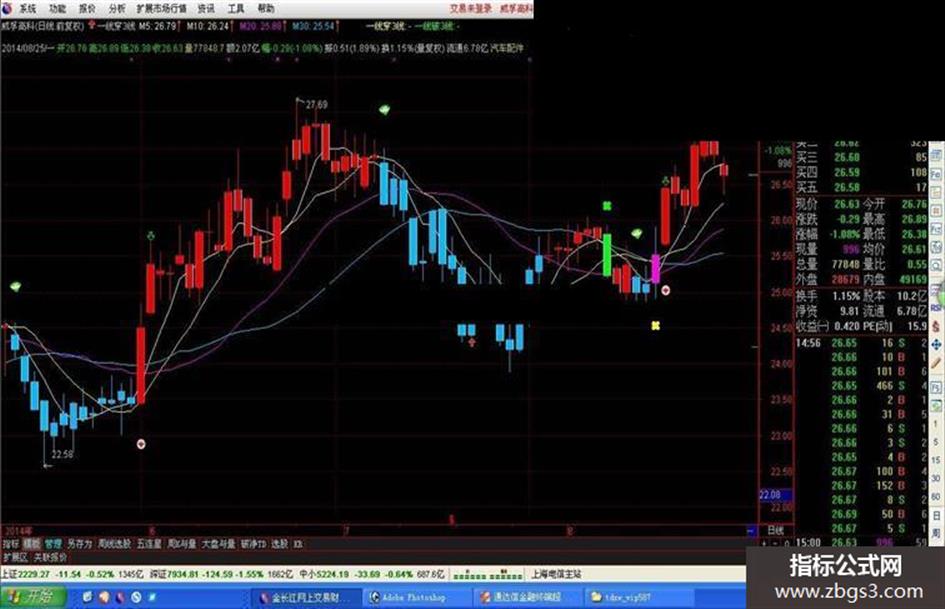
Task: Click the 总量 77848 value
Action: [846, 264]
